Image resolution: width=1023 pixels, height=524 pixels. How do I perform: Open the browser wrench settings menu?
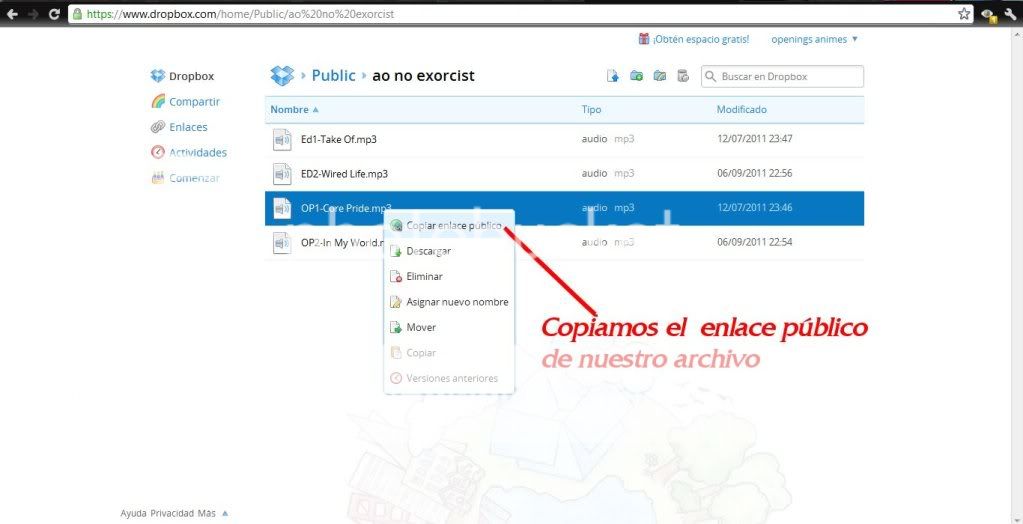[x=1011, y=14]
